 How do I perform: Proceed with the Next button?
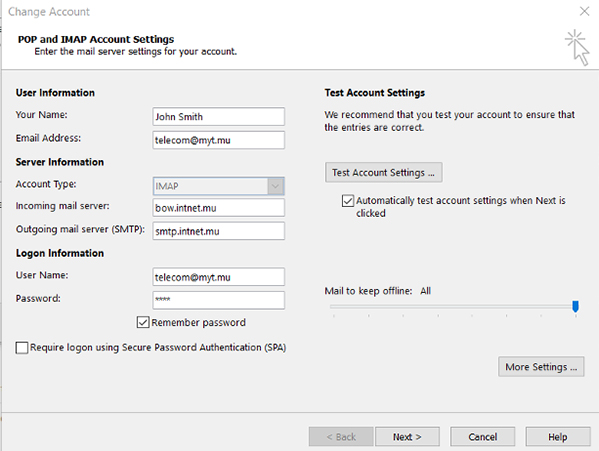pyautogui.click(x=407, y=437)
